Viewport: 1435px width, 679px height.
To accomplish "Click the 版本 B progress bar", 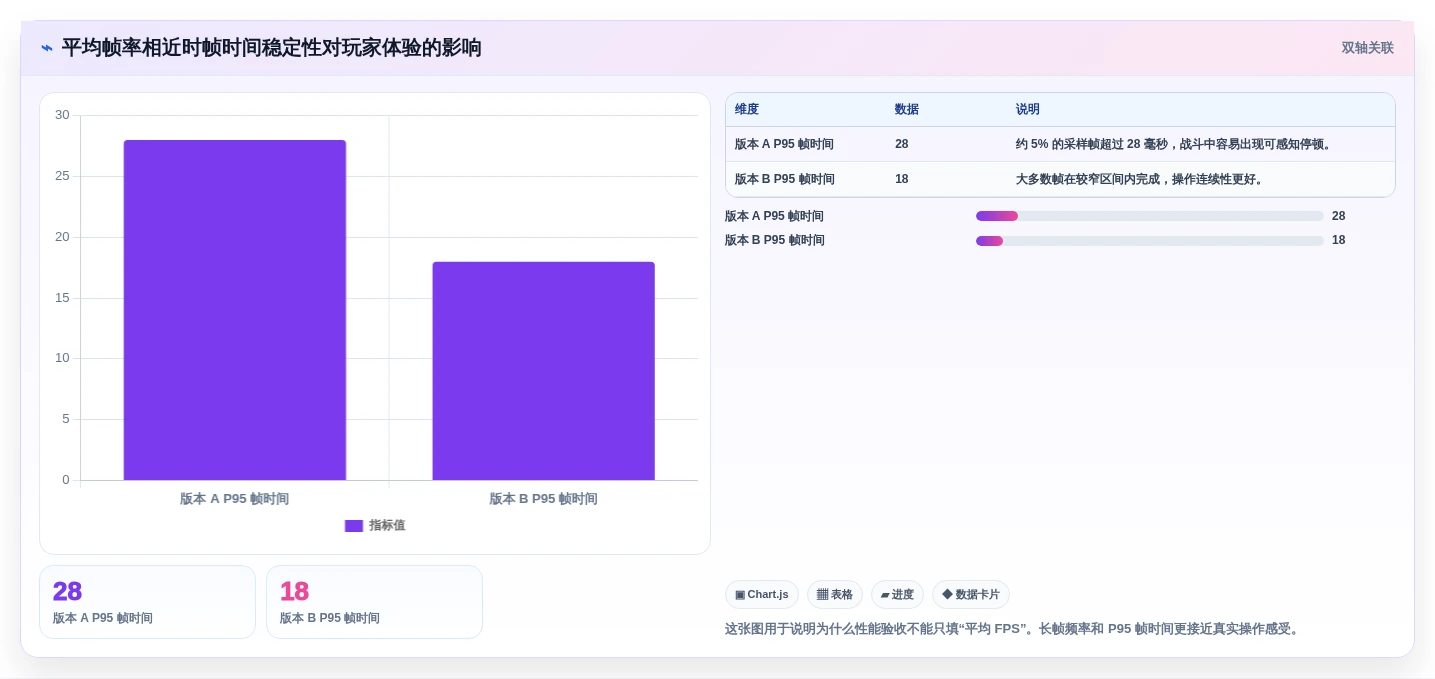I will pyautogui.click(x=1150, y=241).
